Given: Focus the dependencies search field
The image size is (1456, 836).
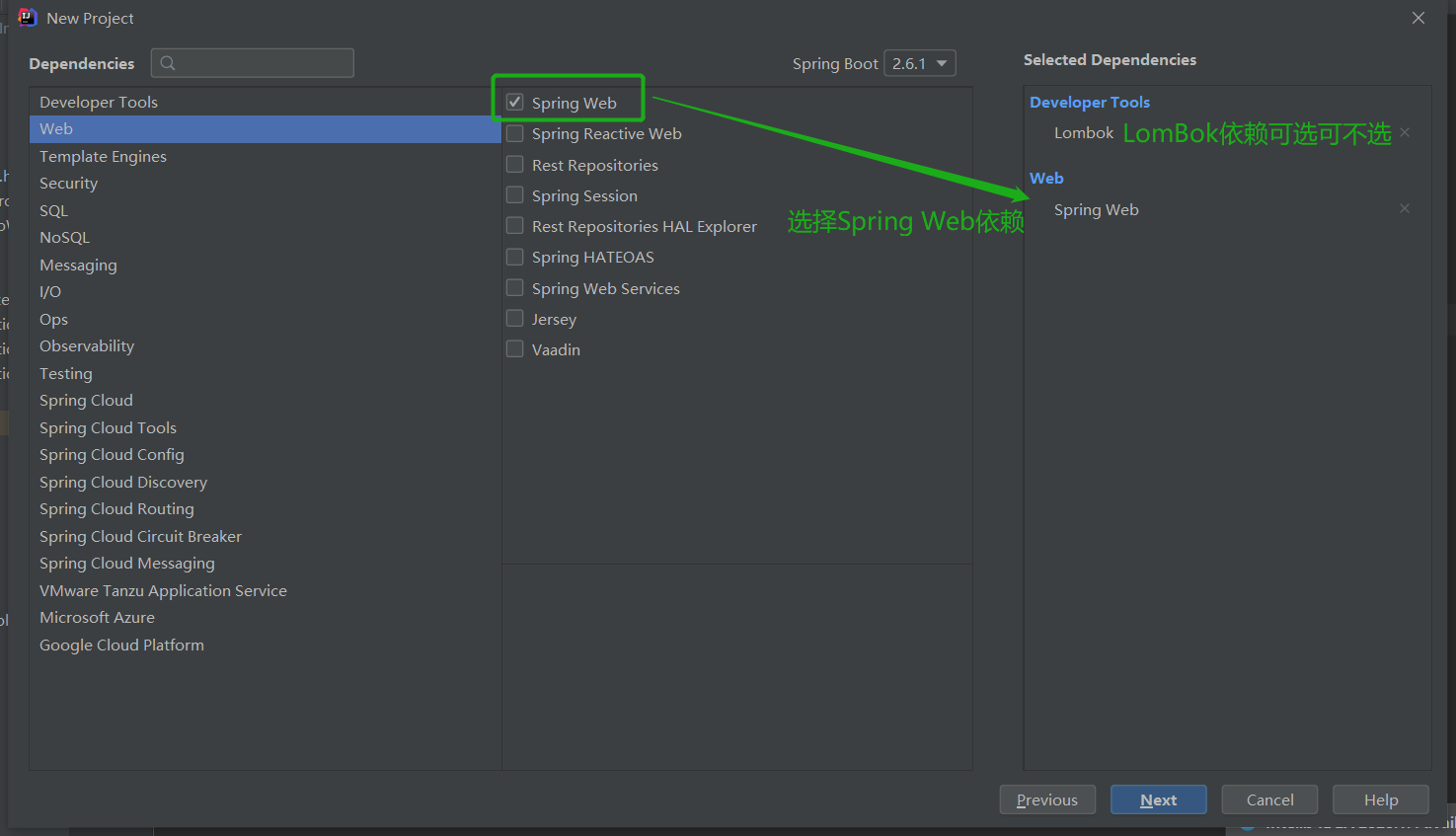Looking at the screenshot, I should pos(253,63).
